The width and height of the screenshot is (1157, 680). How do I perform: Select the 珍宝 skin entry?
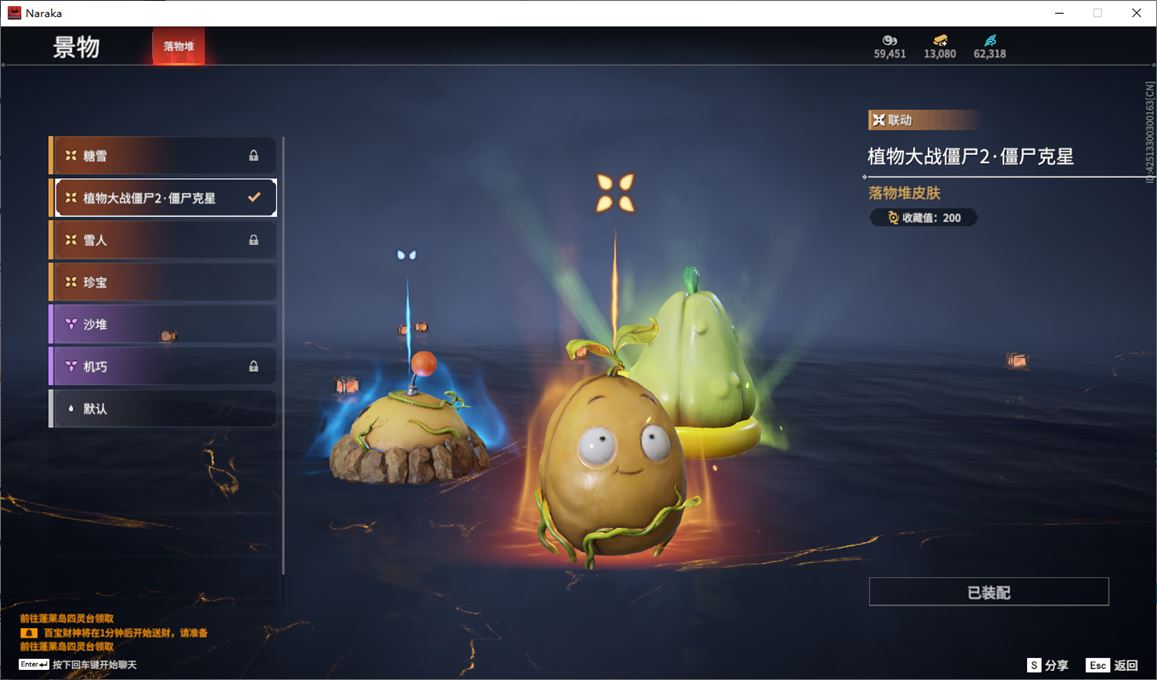point(163,282)
